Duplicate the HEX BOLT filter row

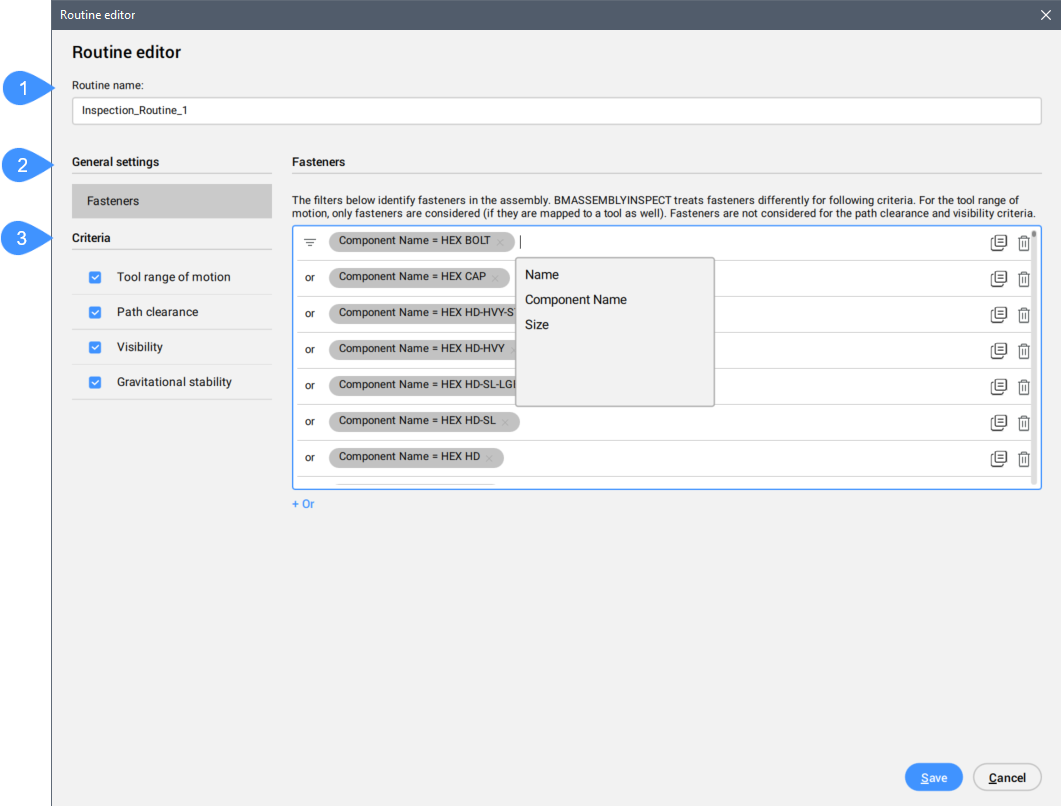[998, 243]
